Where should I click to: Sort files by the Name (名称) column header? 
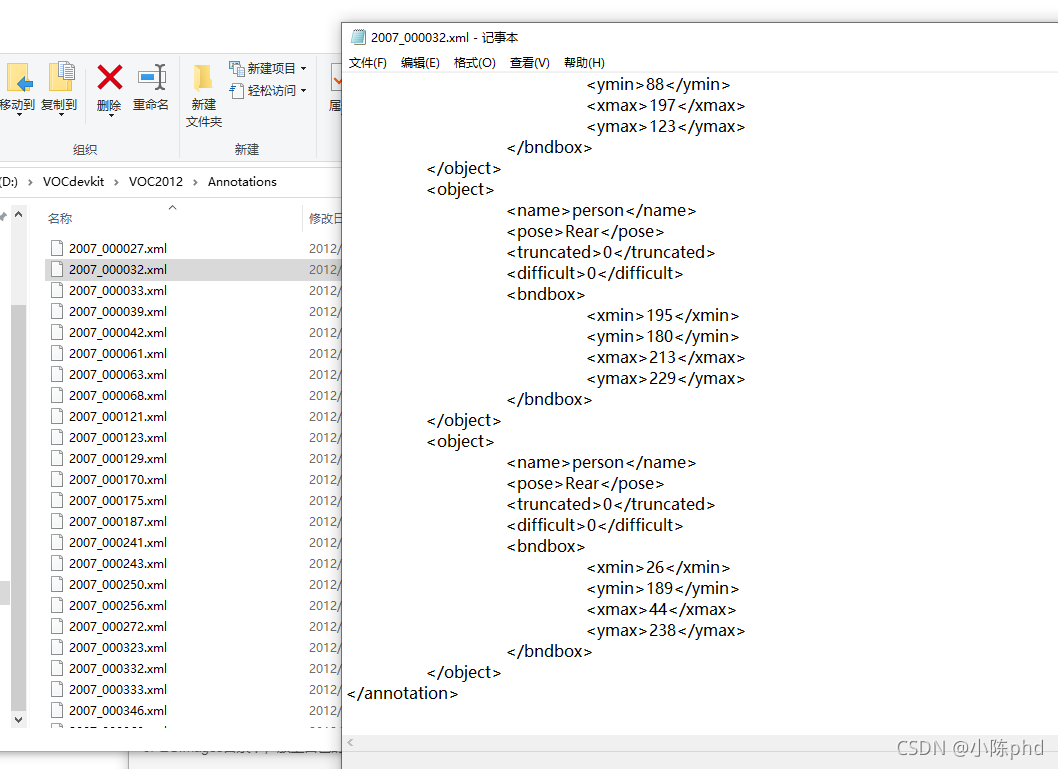[60, 219]
